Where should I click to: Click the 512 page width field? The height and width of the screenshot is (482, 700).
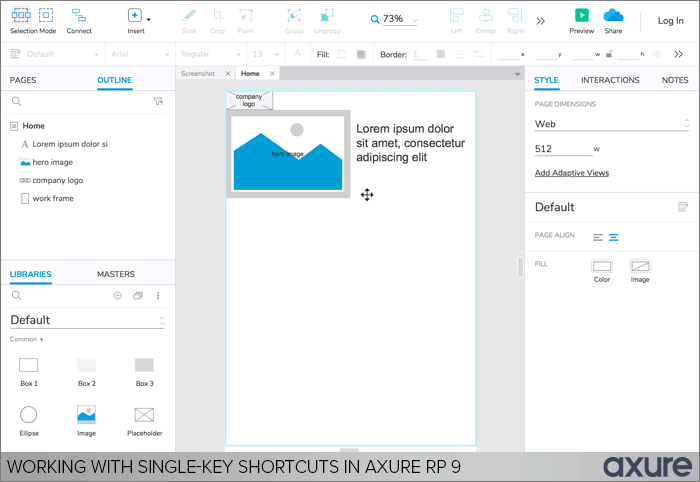[x=563, y=149]
